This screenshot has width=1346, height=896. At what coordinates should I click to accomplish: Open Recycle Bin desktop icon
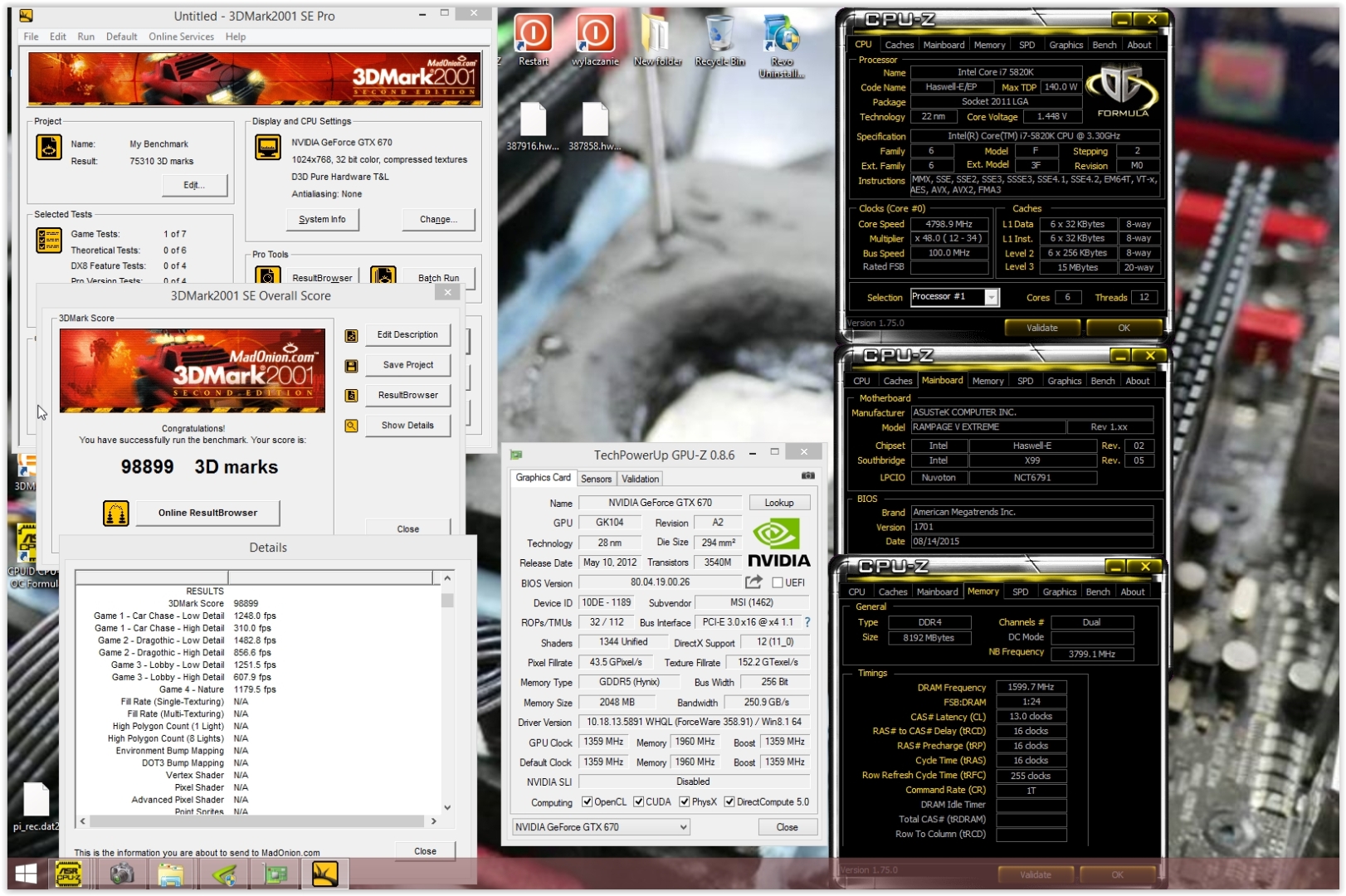tap(719, 40)
